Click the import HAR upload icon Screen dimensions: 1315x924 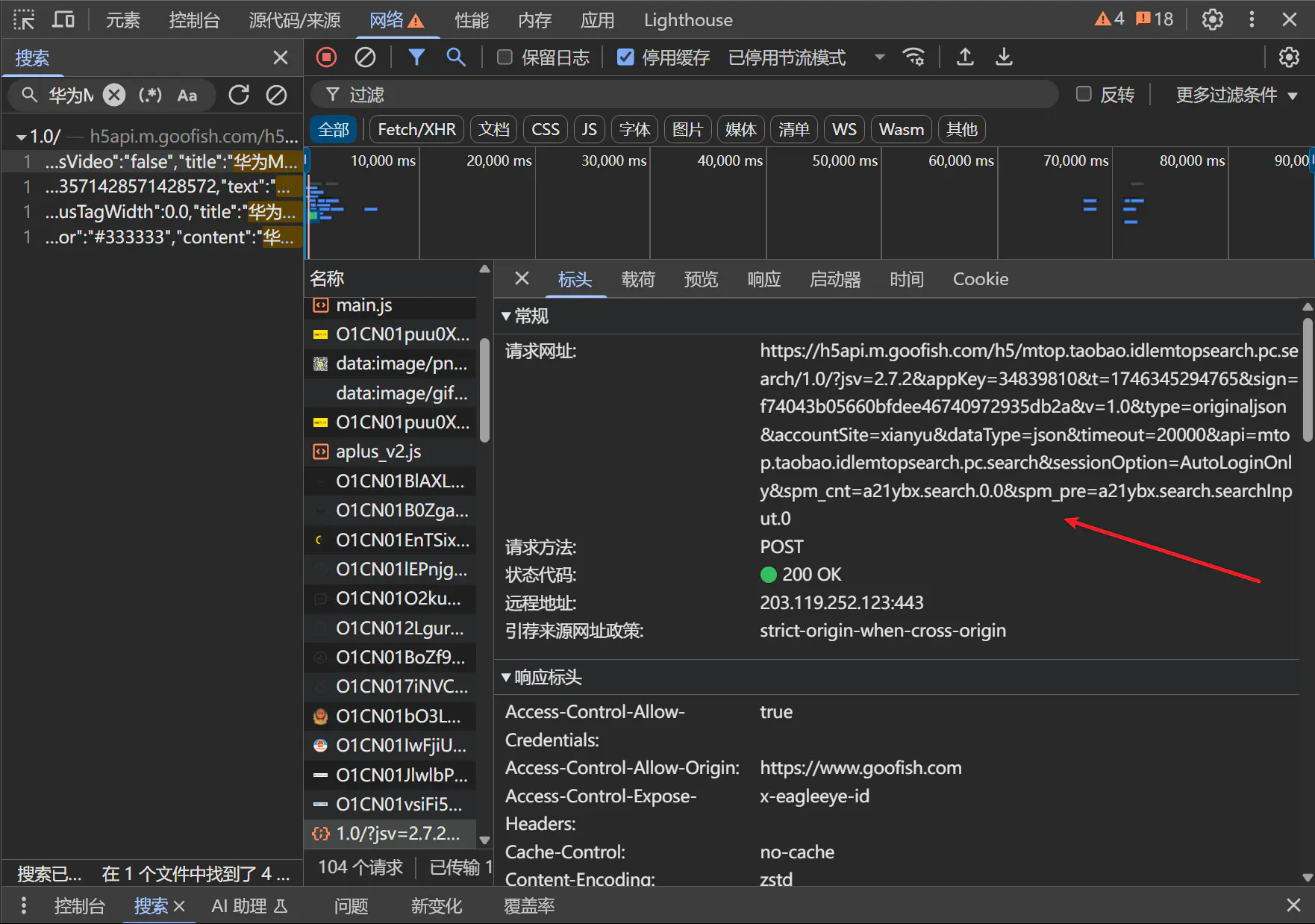click(x=965, y=57)
